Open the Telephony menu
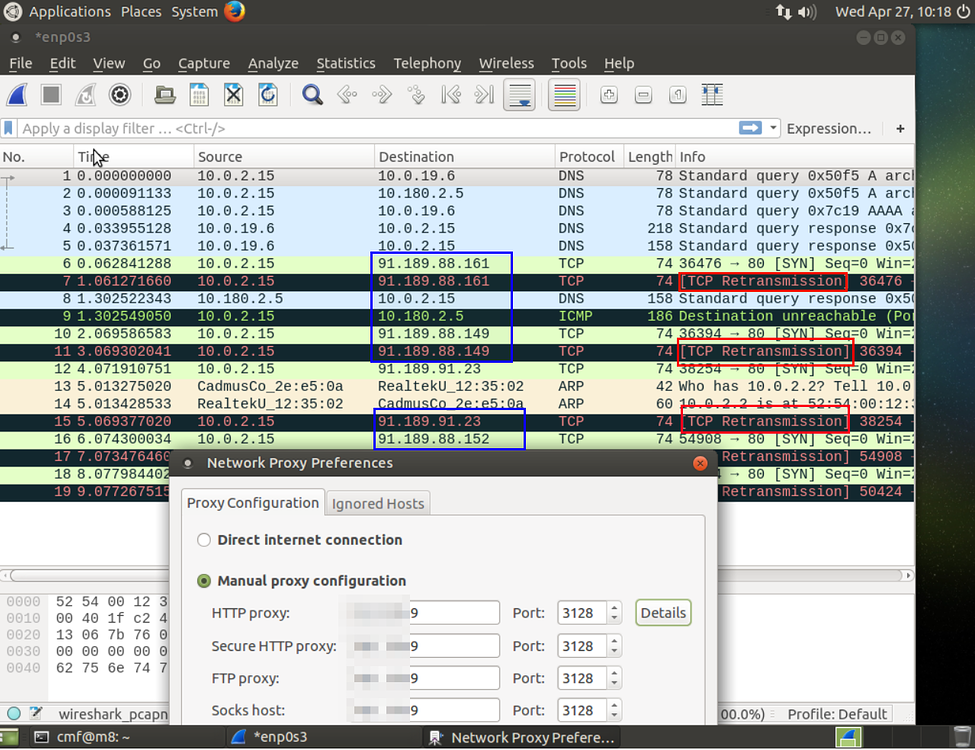 (x=427, y=63)
